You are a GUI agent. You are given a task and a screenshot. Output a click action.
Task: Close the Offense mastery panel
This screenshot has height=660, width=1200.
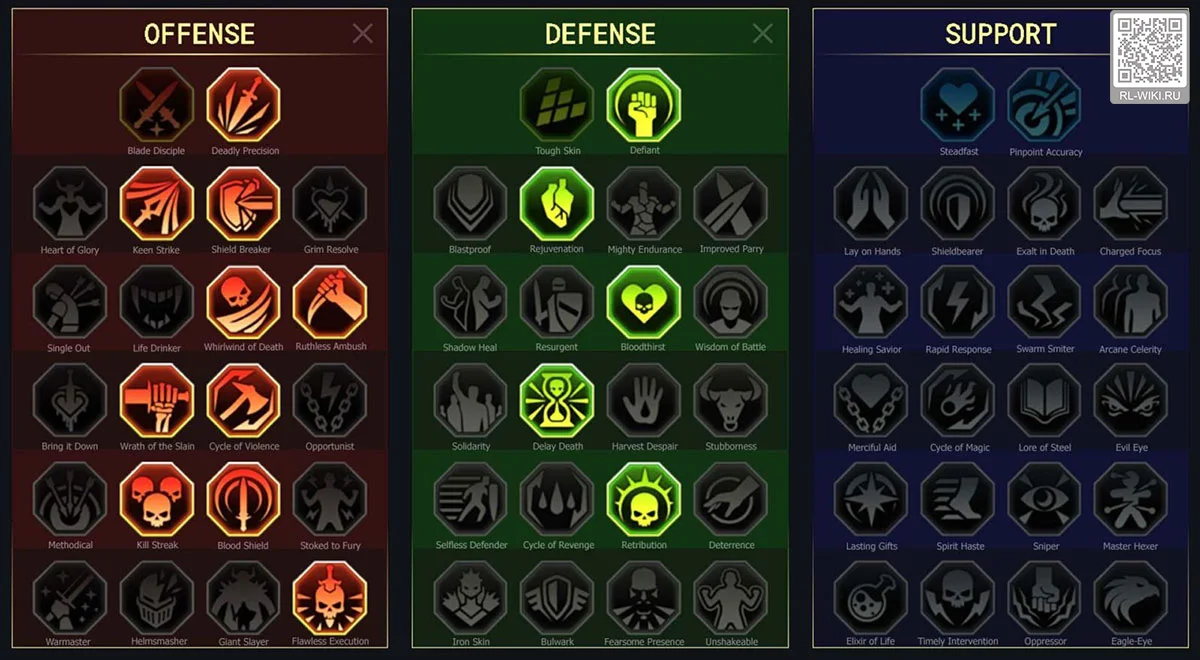coord(363,34)
